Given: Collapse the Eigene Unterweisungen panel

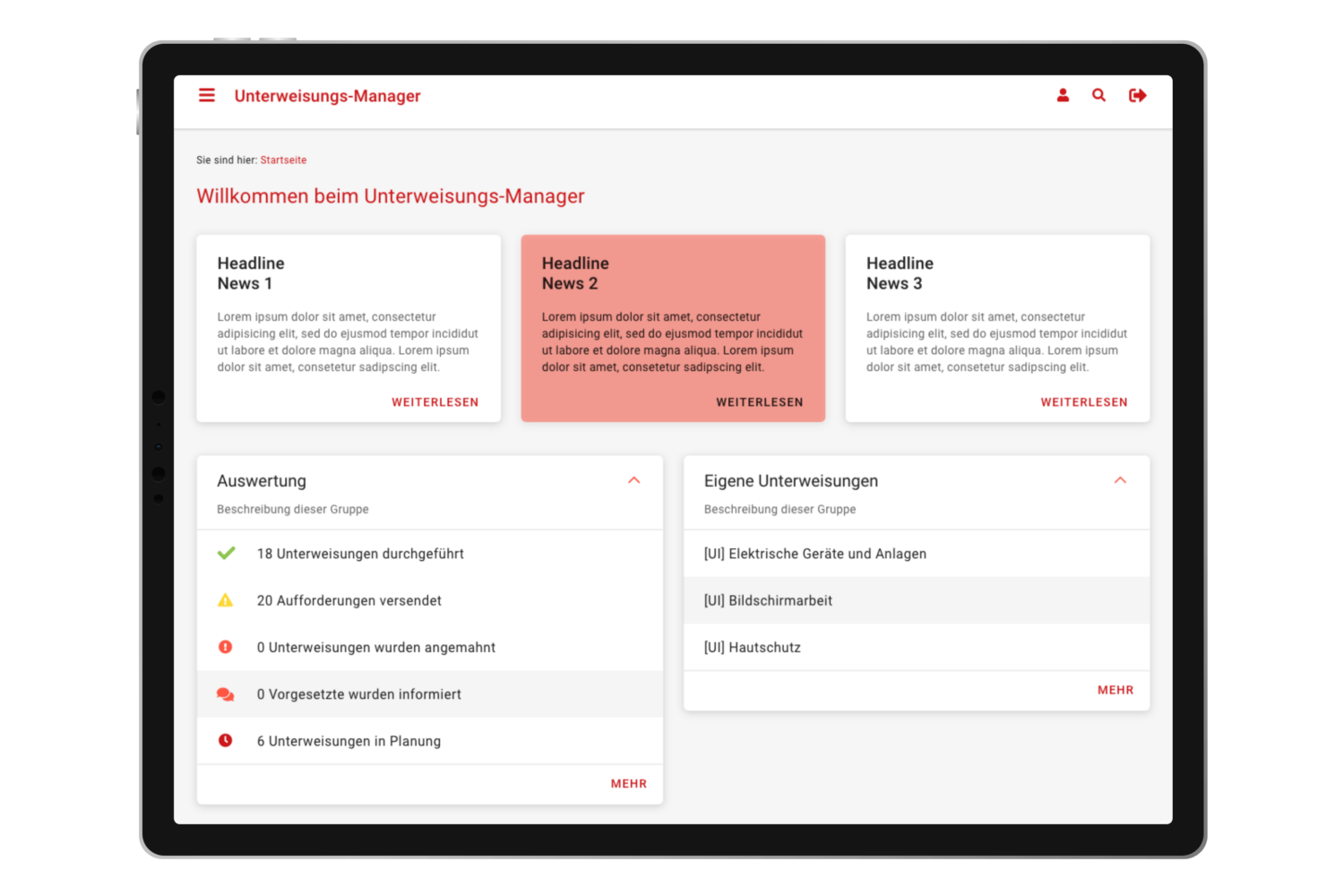Looking at the screenshot, I should click(x=1120, y=480).
